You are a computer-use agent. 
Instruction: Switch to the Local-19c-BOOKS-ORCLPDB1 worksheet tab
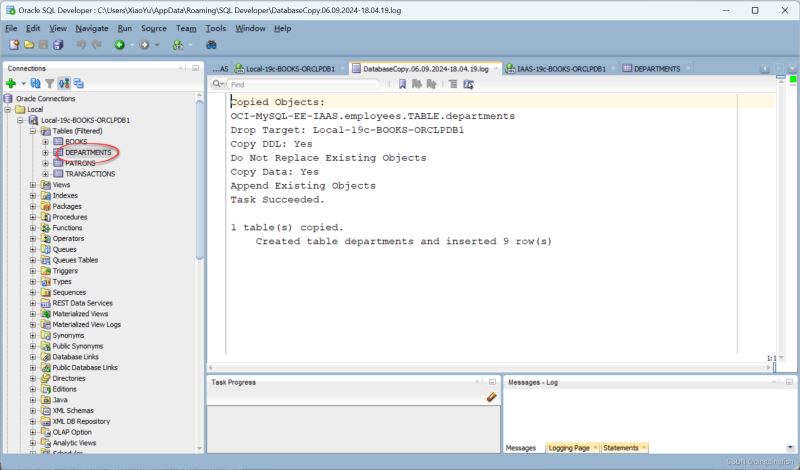tap(290, 68)
